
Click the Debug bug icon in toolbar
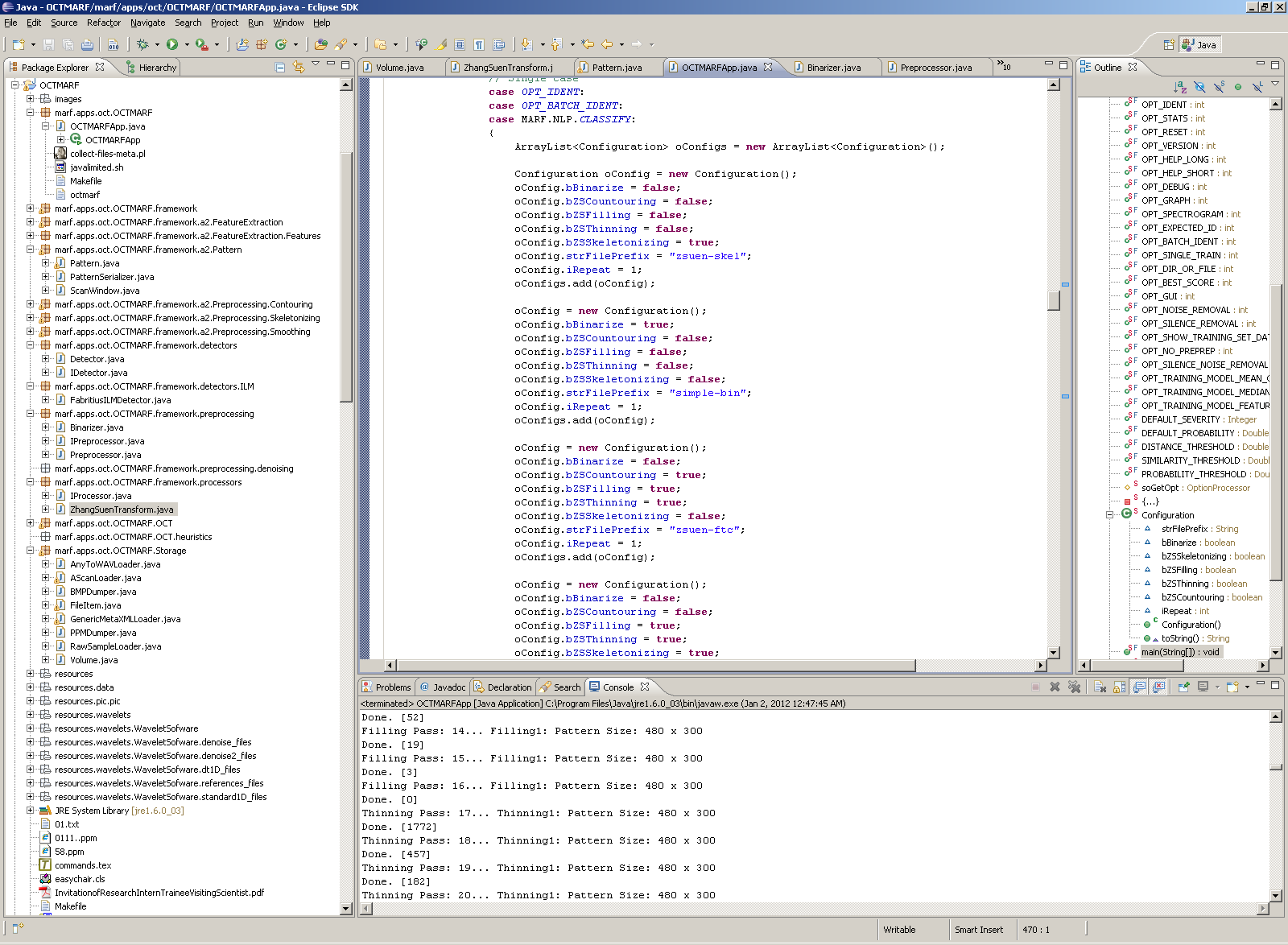tap(142, 45)
